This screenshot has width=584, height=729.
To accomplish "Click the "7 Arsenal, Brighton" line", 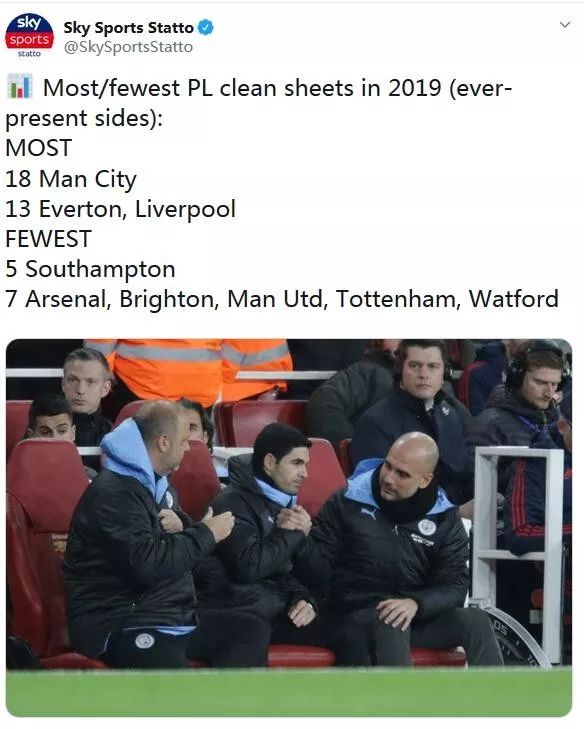I will tap(282, 299).
